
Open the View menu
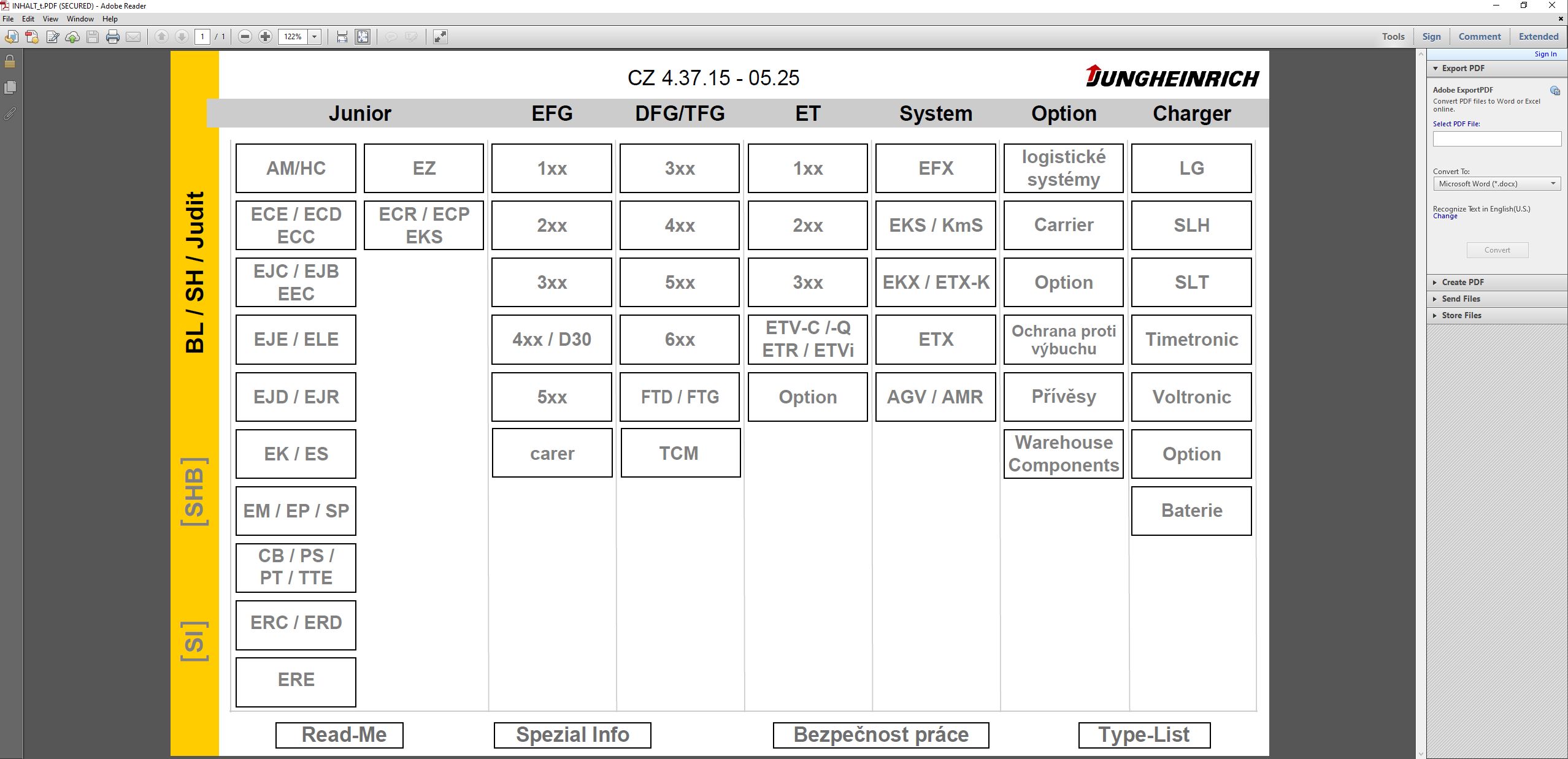click(x=50, y=18)
